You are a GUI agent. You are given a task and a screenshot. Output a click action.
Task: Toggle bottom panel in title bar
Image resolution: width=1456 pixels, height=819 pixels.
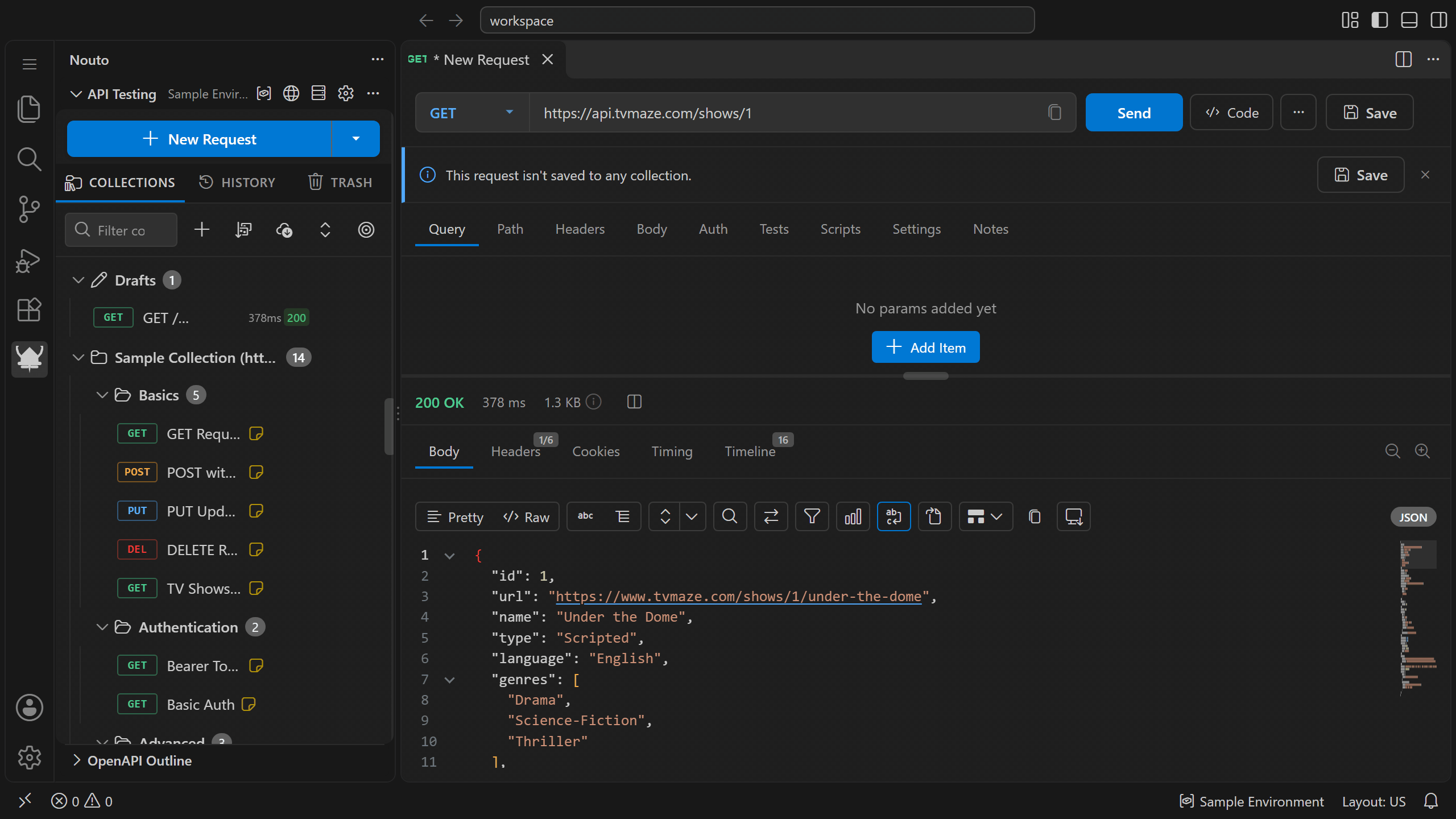[x=1409, y=20]
